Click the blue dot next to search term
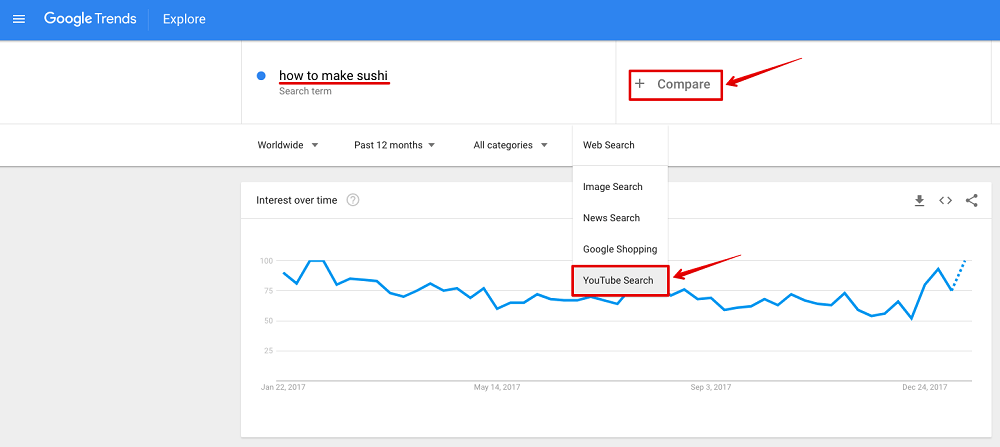1000x447 pixels. point(261,76)
